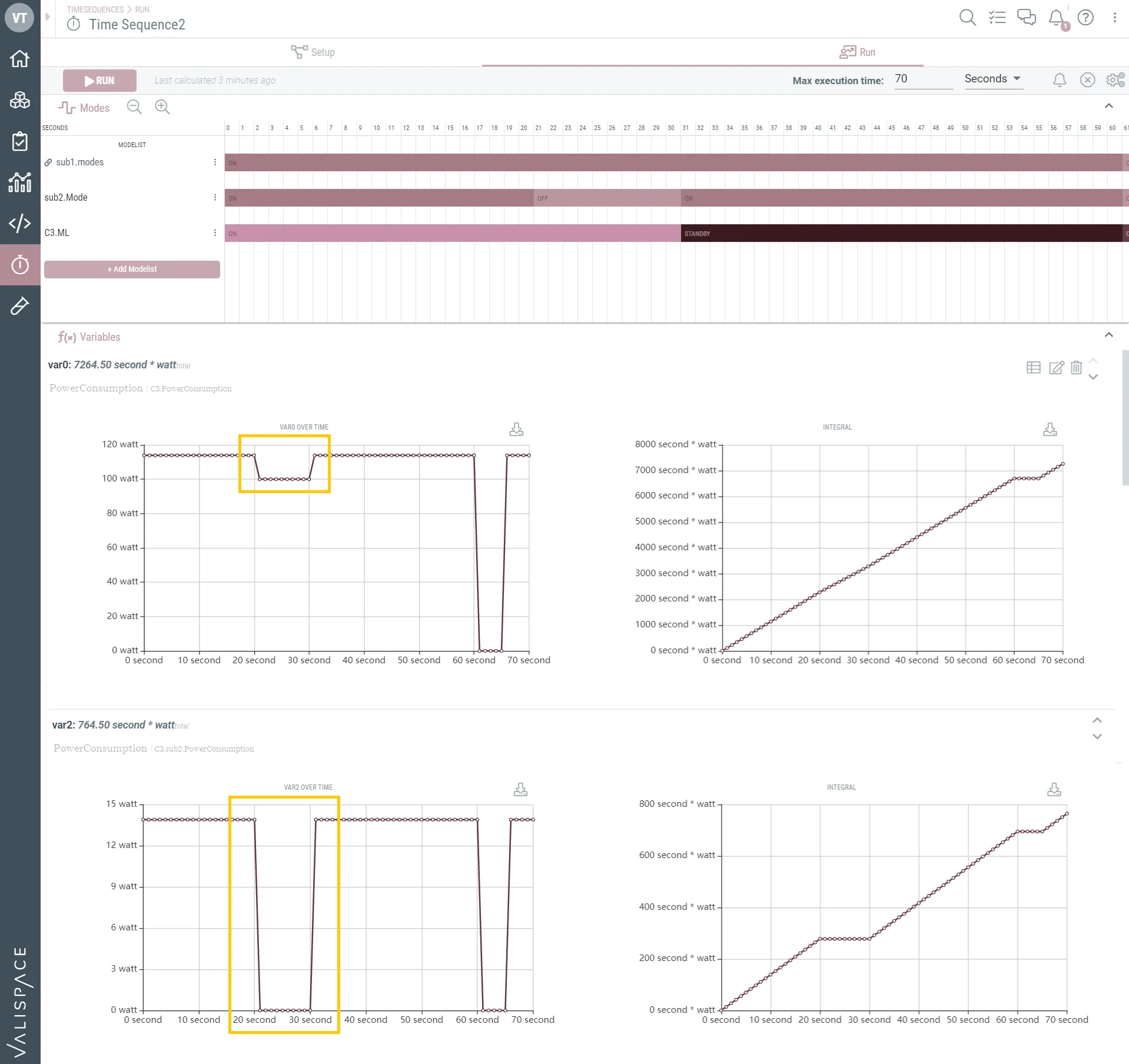Screen dimensions: 1129x1064
Task: Click the RUN button
Action: click(x=99, y=81)
